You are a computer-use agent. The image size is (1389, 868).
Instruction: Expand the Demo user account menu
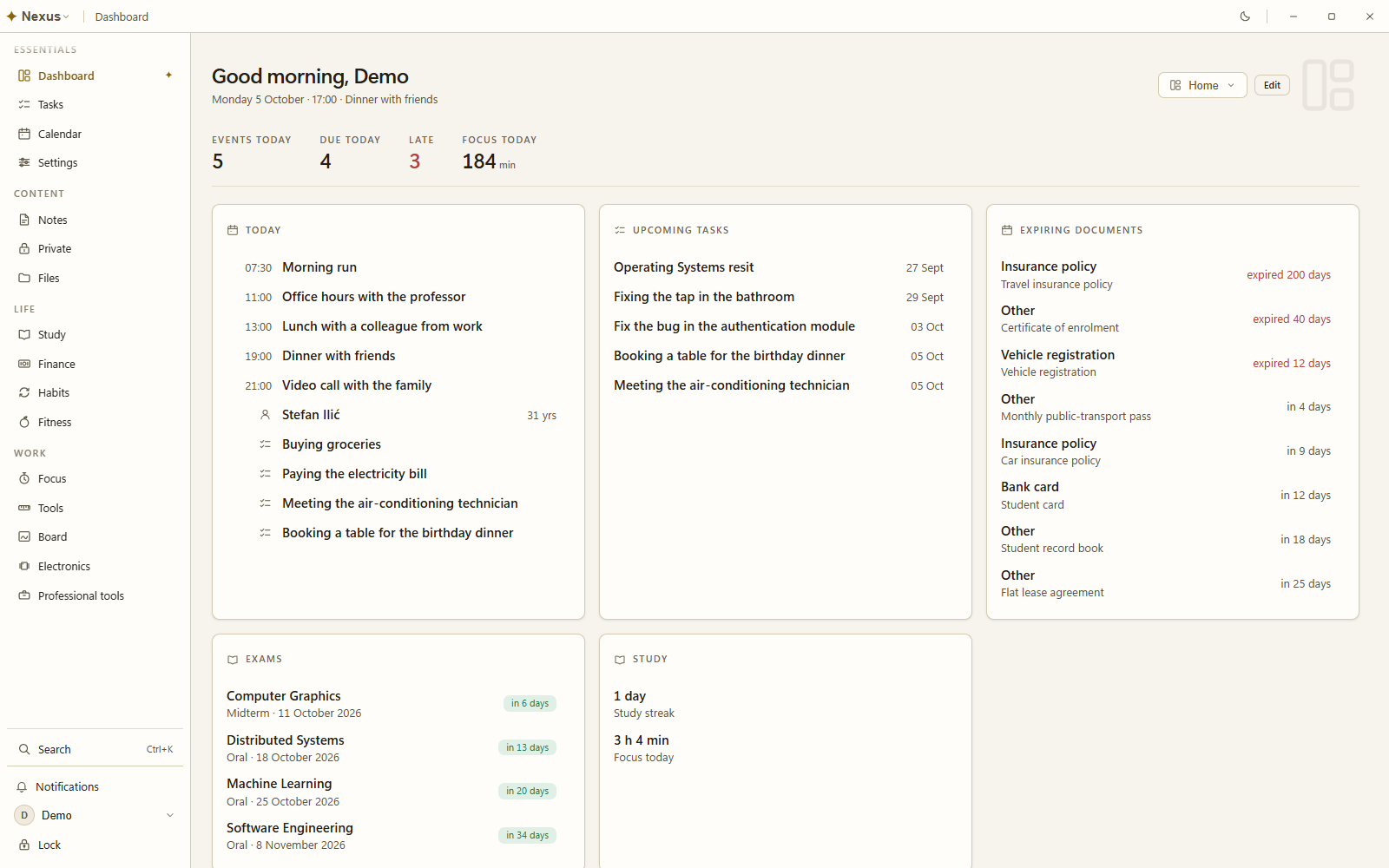coord(95,816)
